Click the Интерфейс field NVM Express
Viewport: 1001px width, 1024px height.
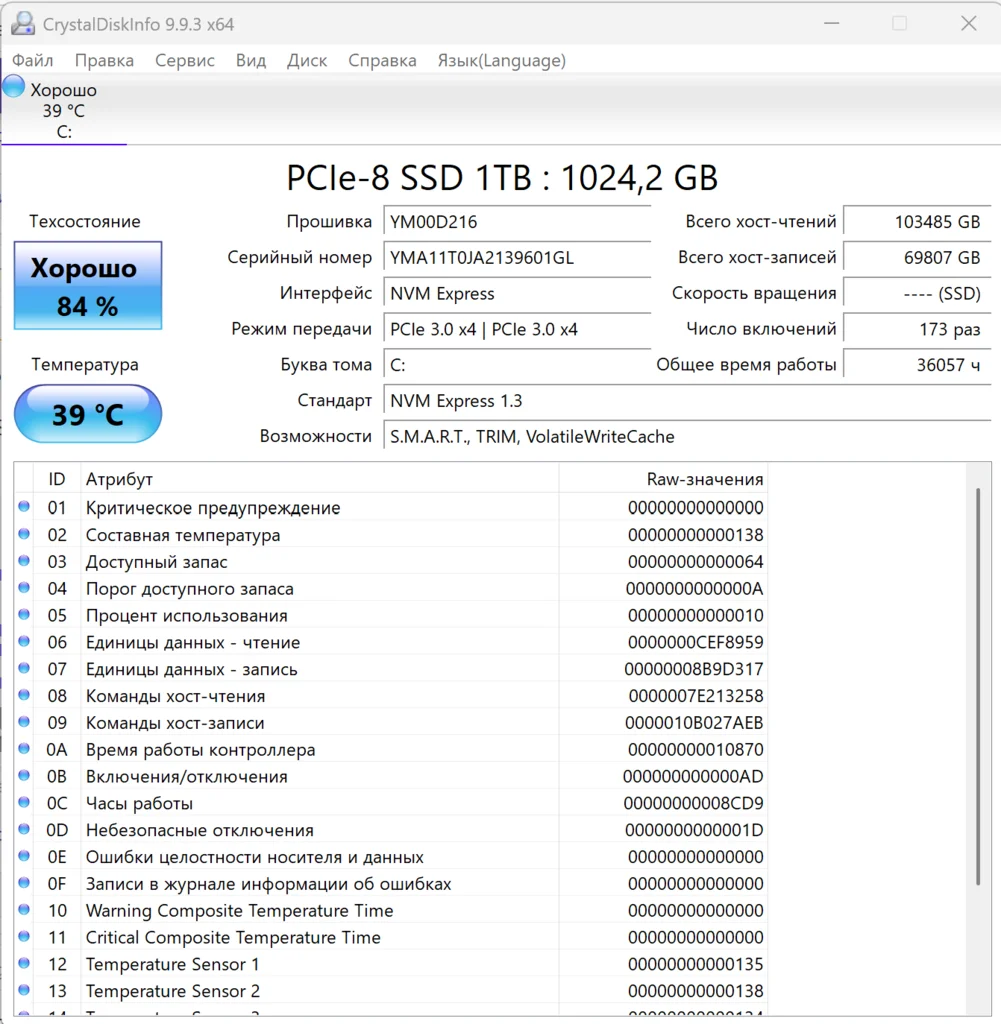(x=517, y=294)
